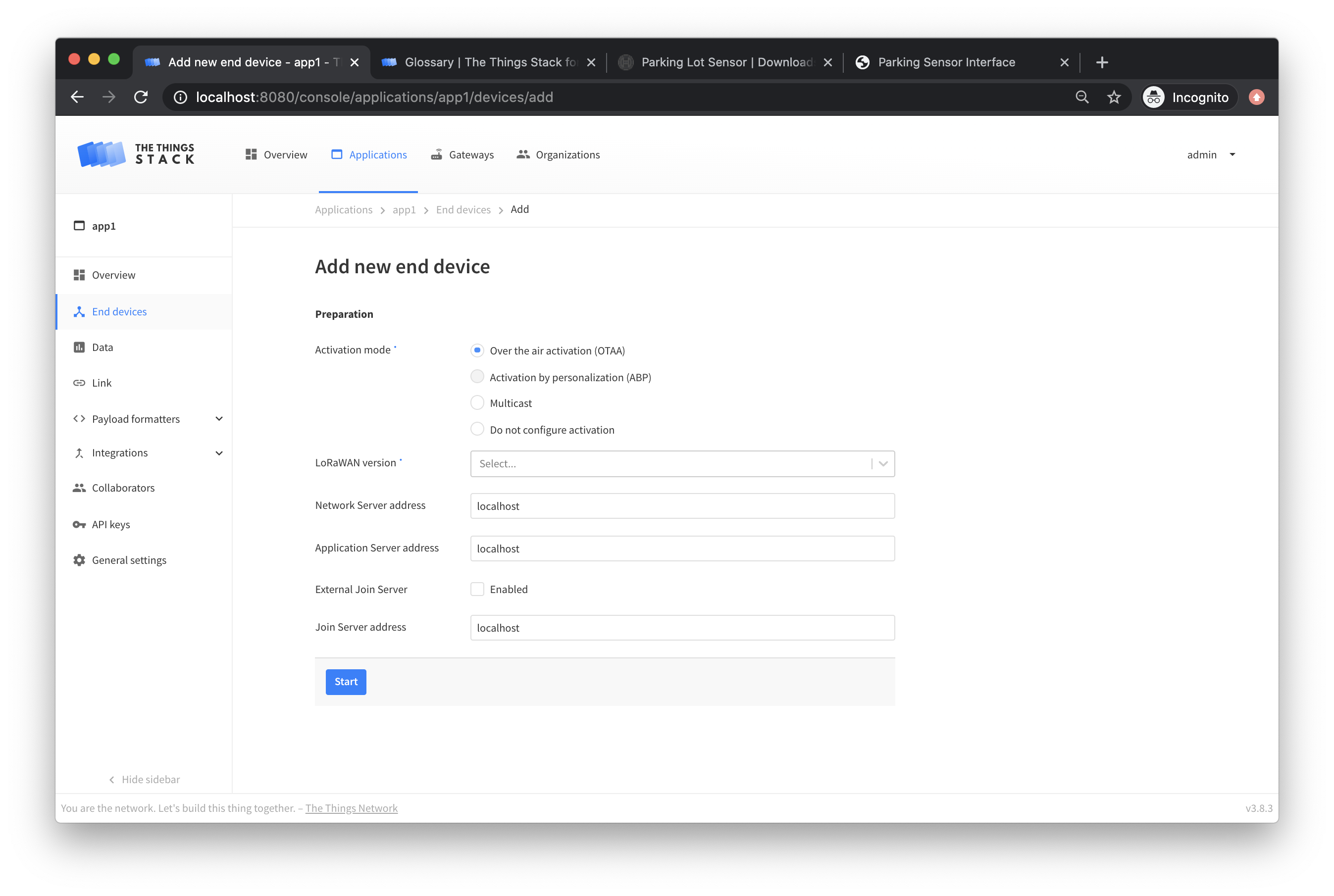Enable the External Join Server checkbox
Screen dimensions: 1334x896
(477, 589)
